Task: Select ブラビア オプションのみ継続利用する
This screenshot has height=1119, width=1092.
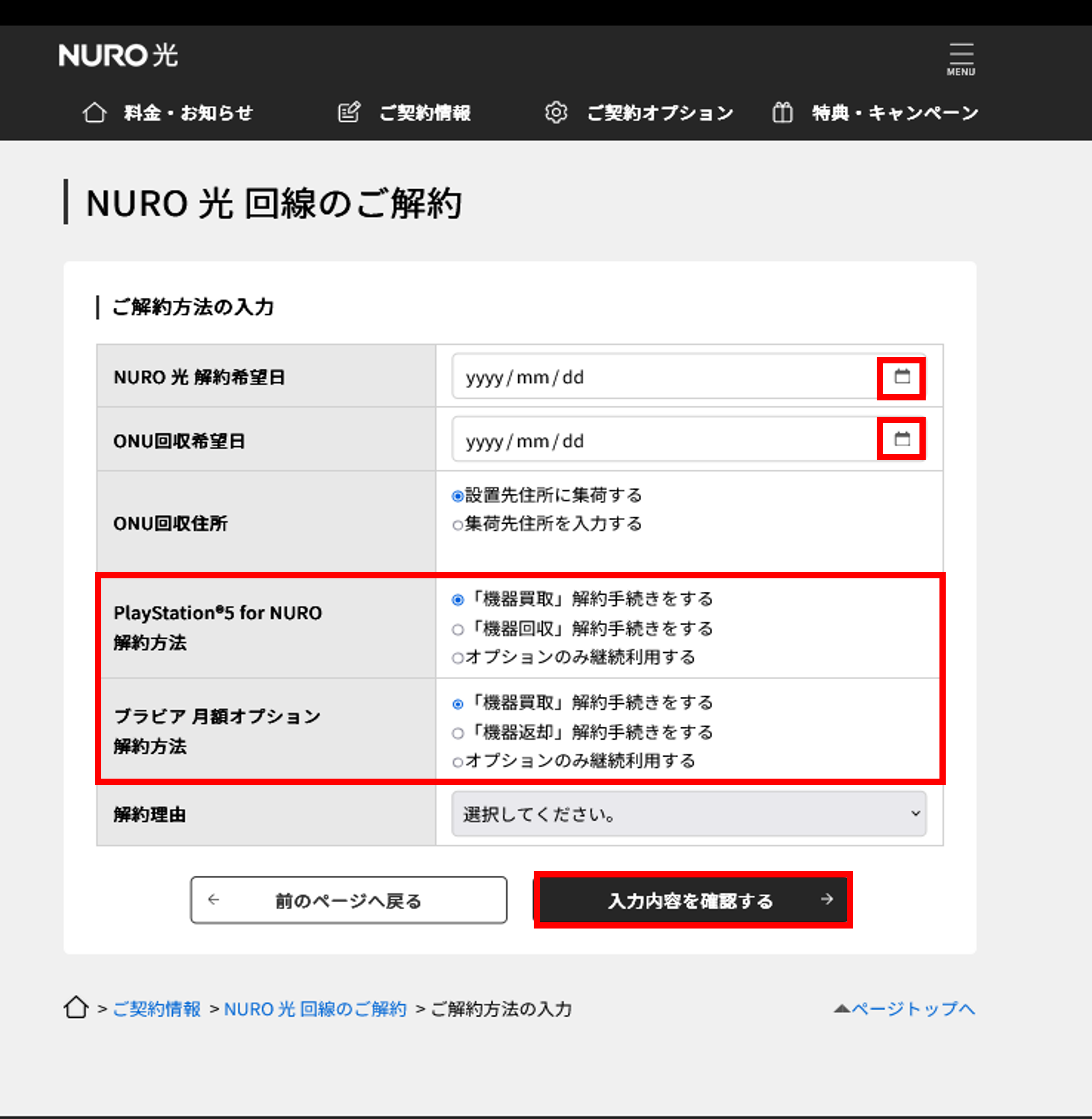Action: coord(458,762)
